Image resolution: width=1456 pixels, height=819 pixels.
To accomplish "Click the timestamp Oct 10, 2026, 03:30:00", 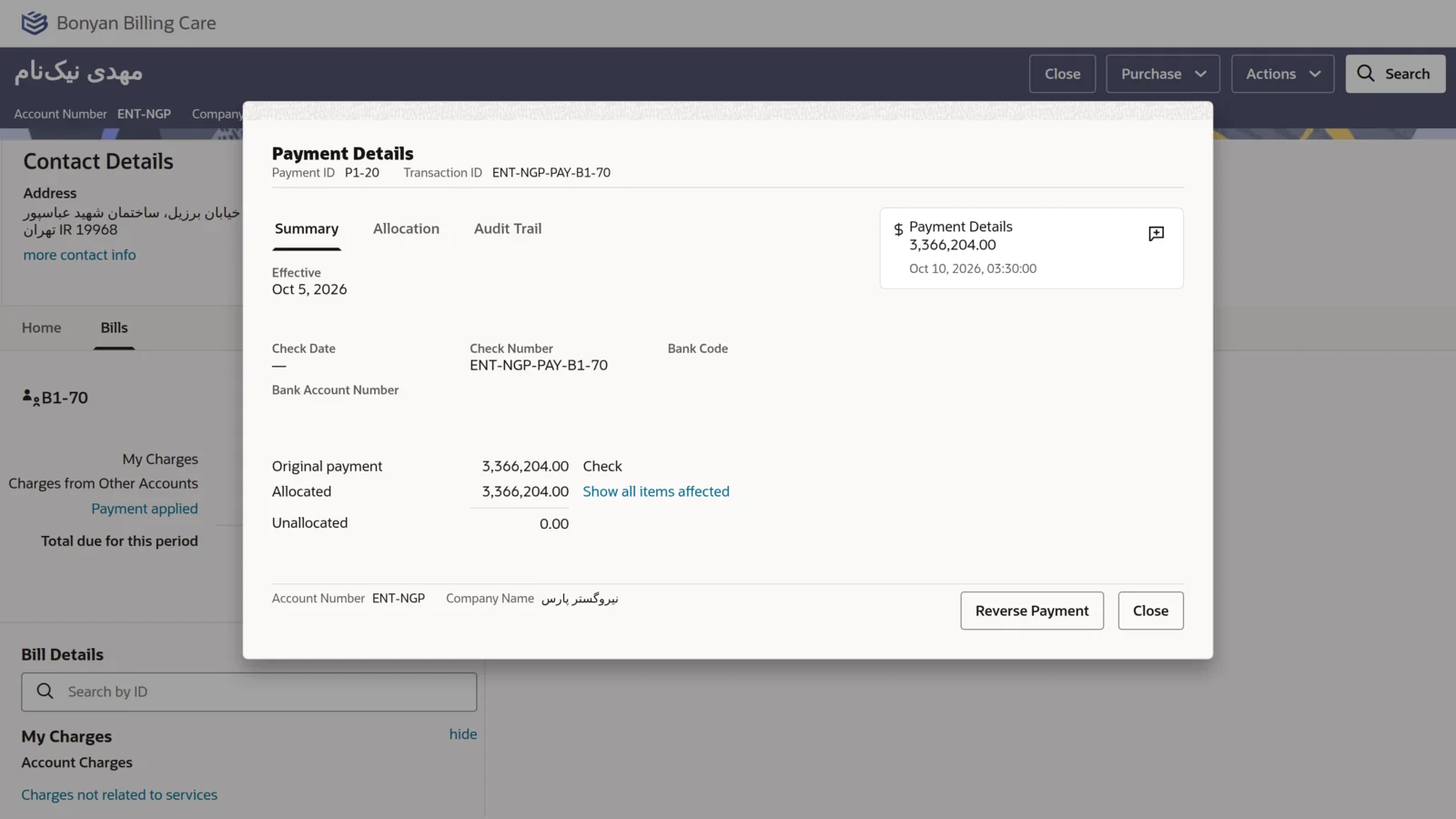I will (973, 268).
